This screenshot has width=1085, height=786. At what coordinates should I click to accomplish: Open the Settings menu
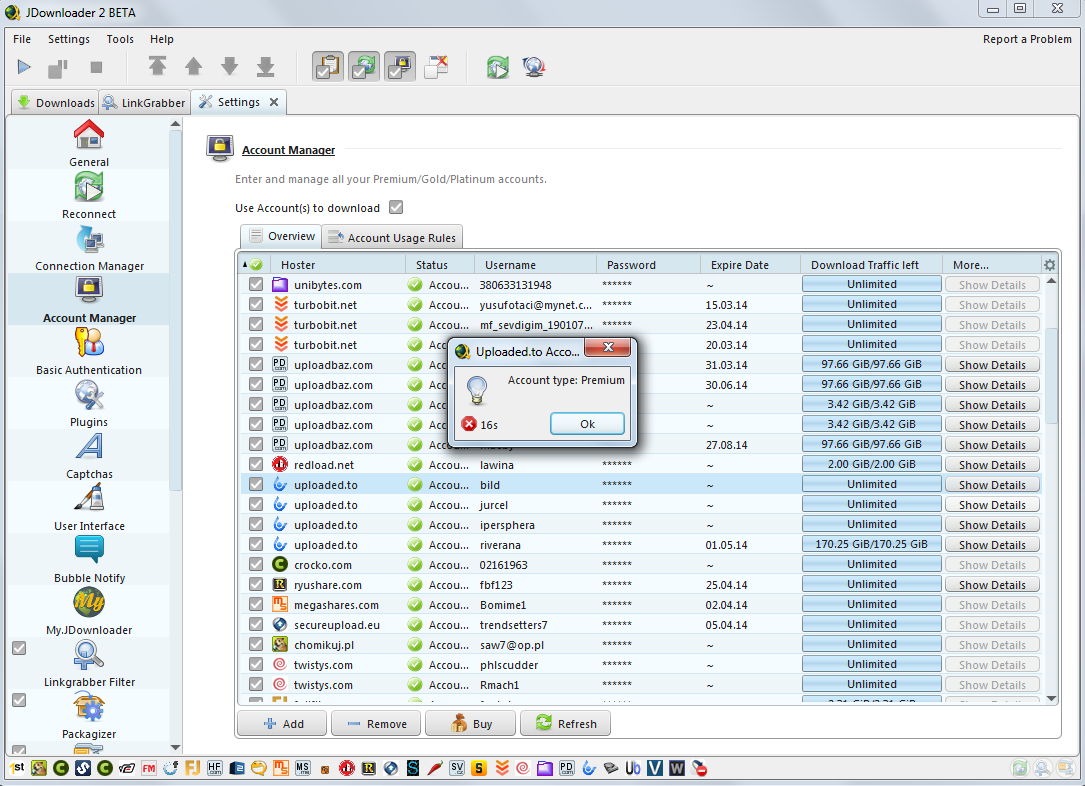69,39
